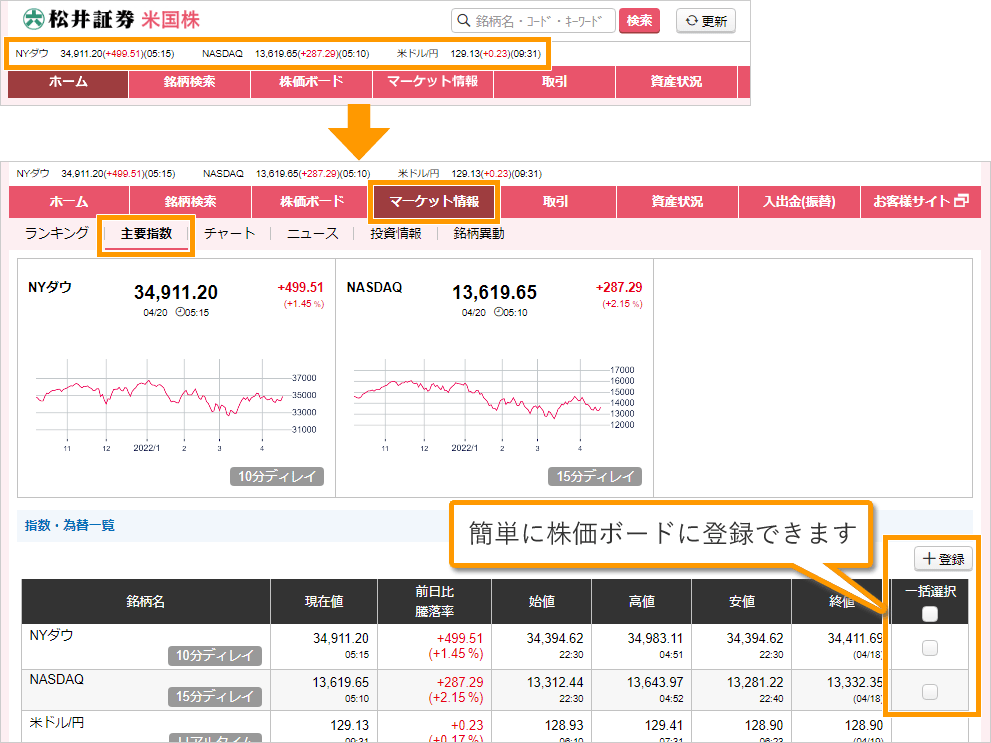Click the +2.15% change in the NASDAQ table row
The height and width of the screenshot is (743, 991).
point(456,698)
